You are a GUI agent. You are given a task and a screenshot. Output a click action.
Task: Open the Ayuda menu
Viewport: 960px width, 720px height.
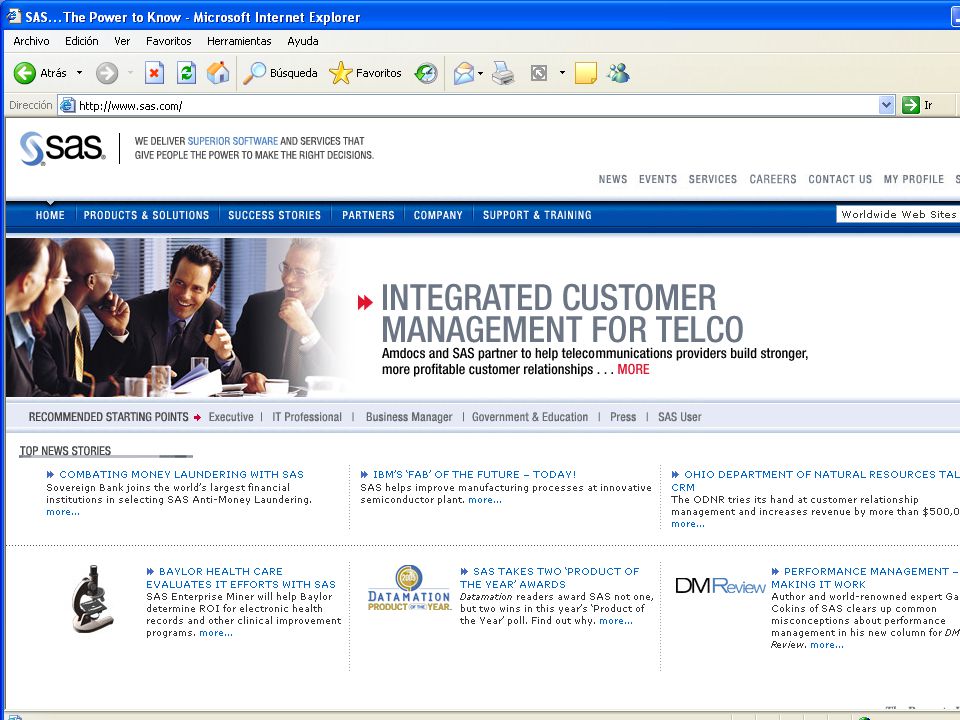[302, 41]
